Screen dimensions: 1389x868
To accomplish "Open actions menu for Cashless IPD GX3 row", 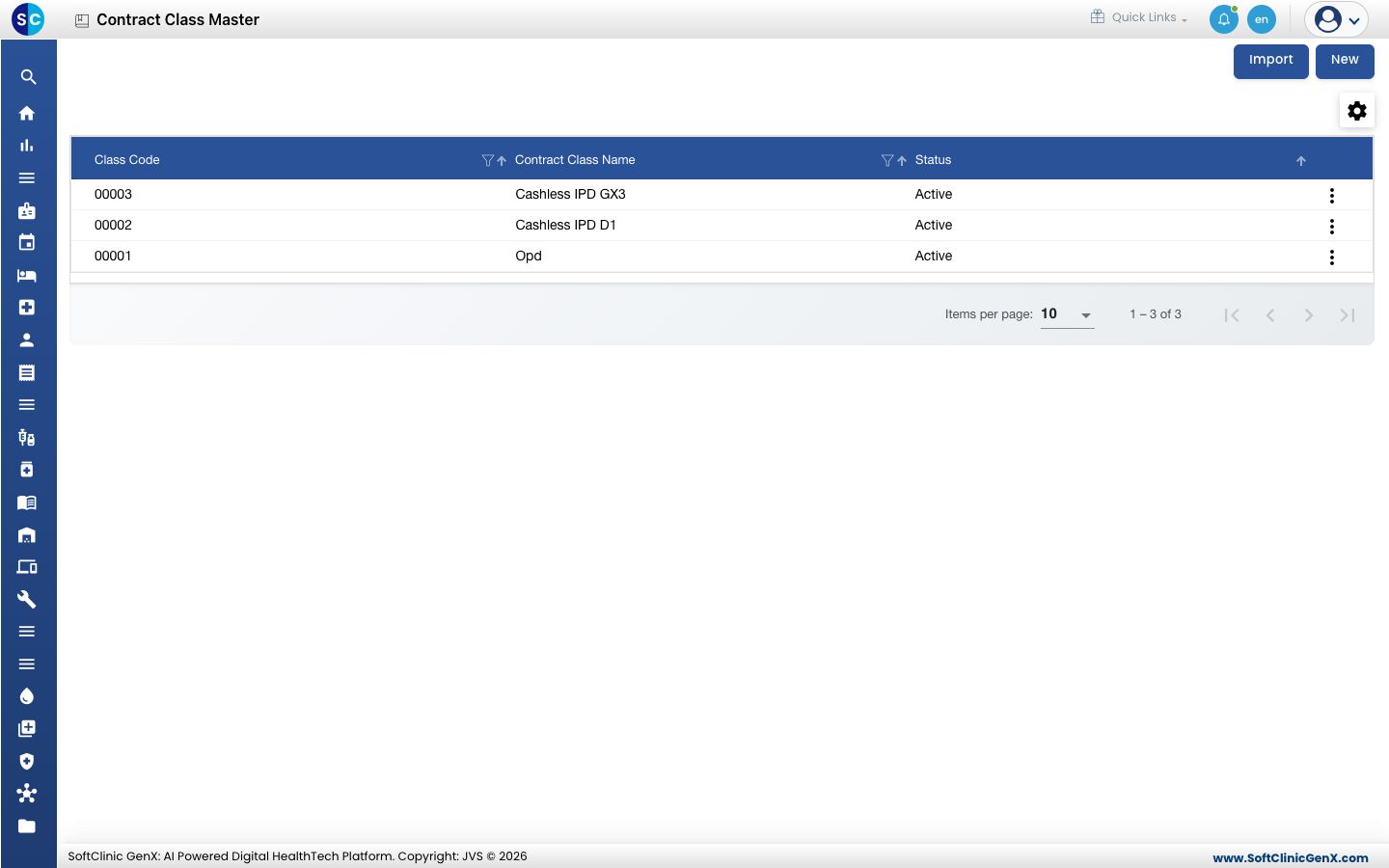I will [x=1332, y=196].
